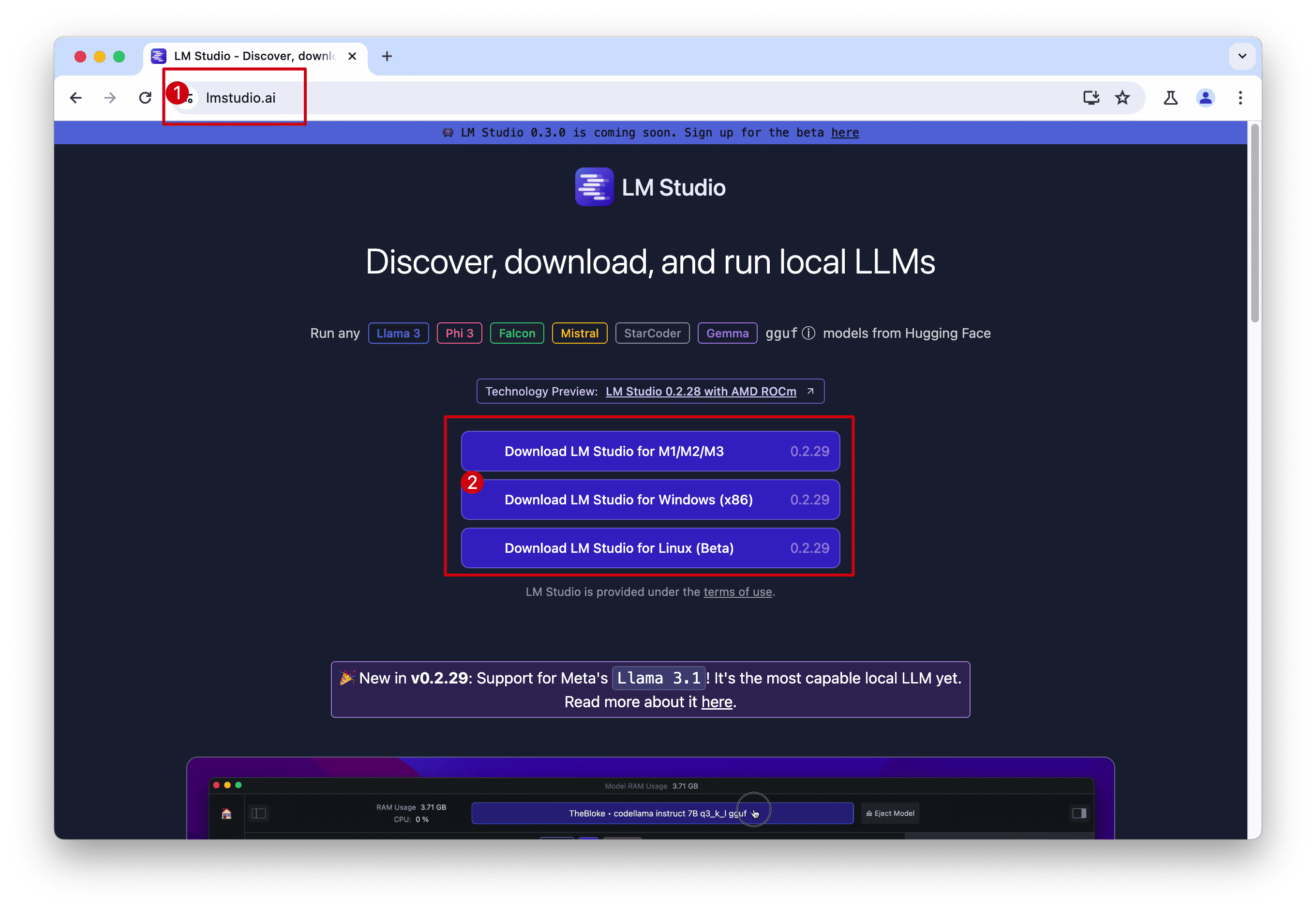This screenshot has height=911, width=1316.
Task: Toggle the left sidebar icon in app preview
Action: pyautogui.click(x=258, y=813)
